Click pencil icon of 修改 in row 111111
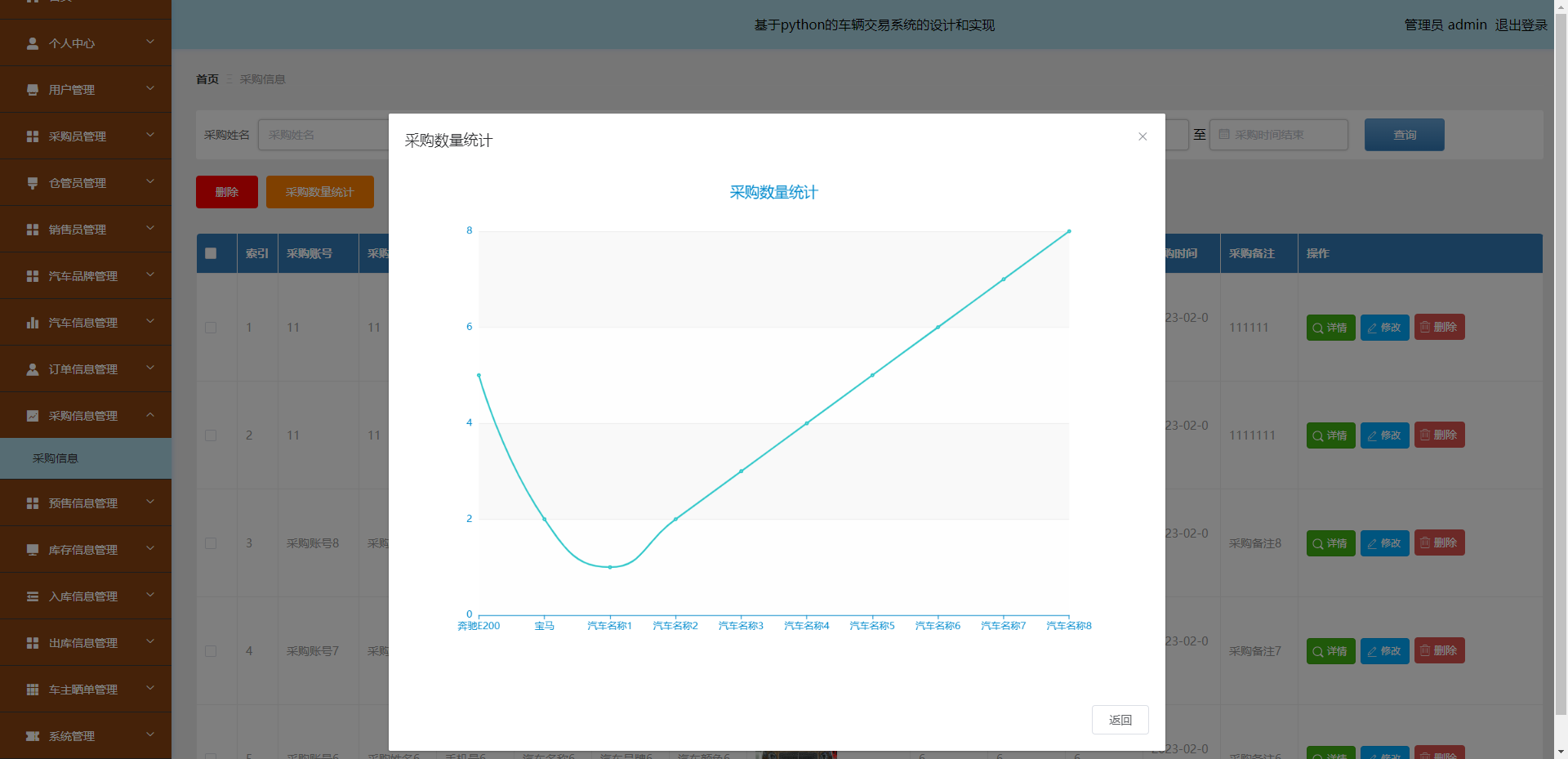Image resolution: width=1568 pixels, height=759 pixels. point(1372,328)
